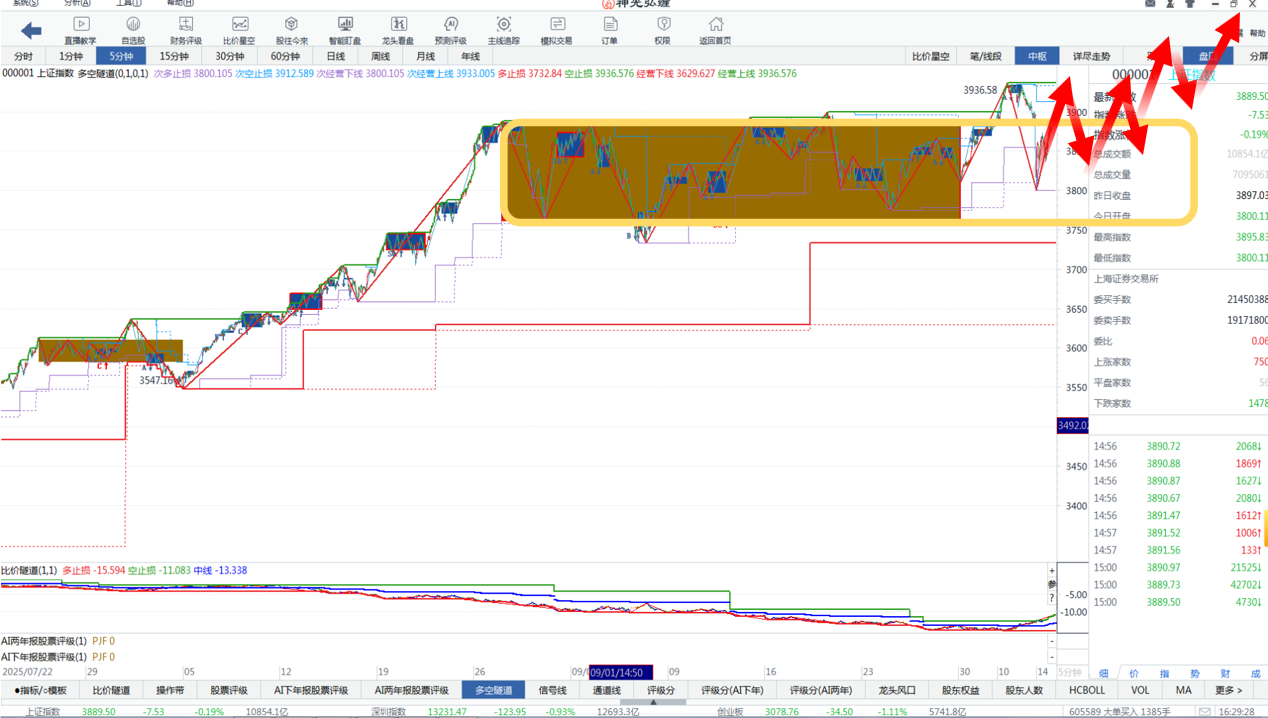This screenshot has height=718, width=1268.
Task: Click the 信号线 indicator button
Action: coord(552,690)
